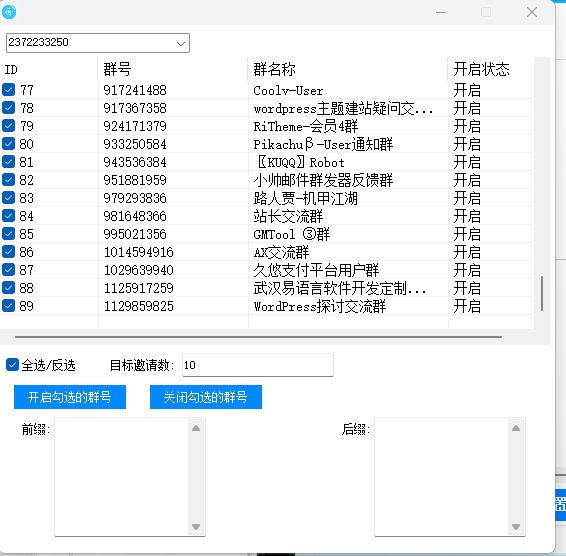This screenshot has width=566, height=556.
Task: Toggle checkbox for group 933250584
Action: tap(8, 144)
